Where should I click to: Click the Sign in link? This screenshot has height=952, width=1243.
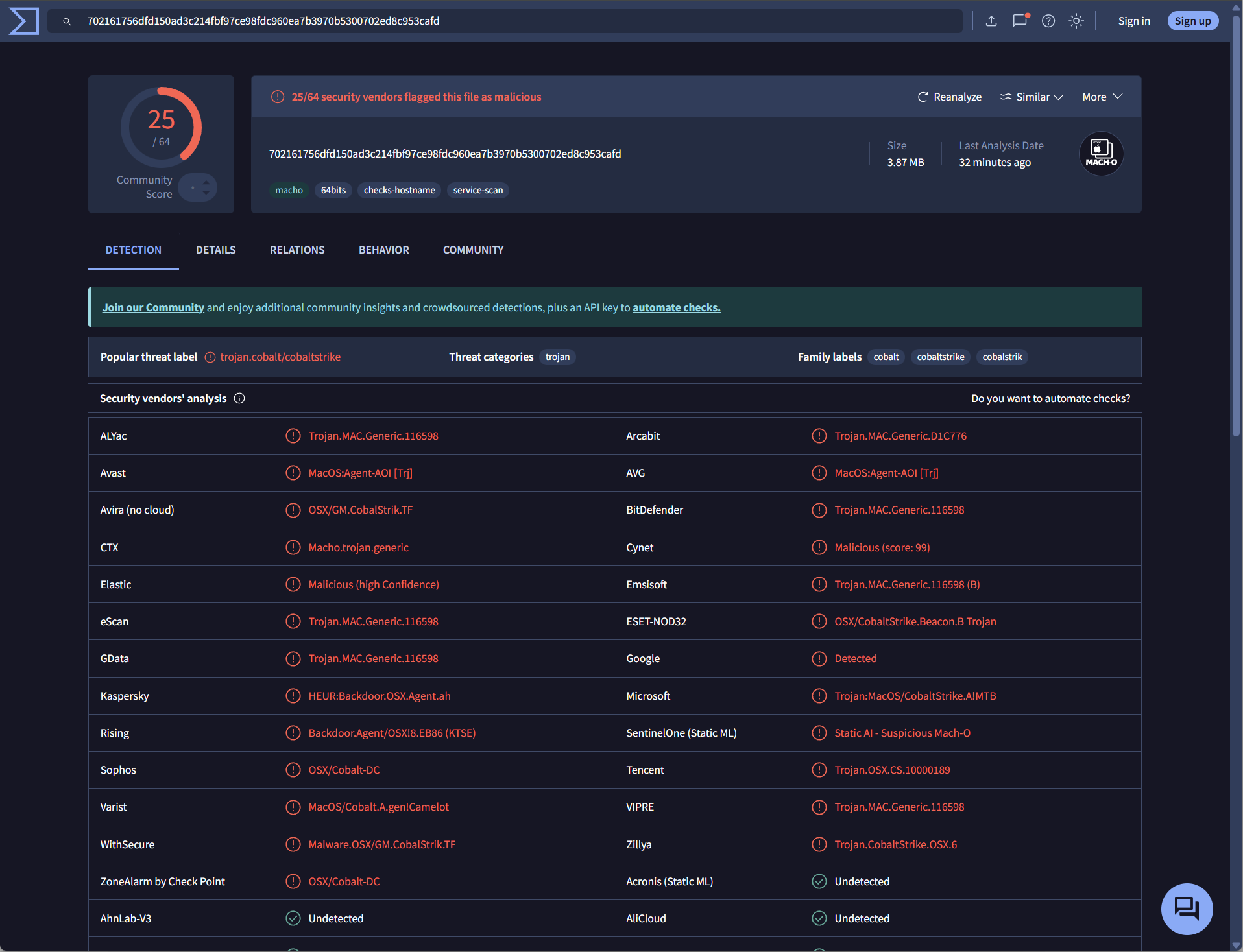pyautogui.click(x=1134, y=21)
